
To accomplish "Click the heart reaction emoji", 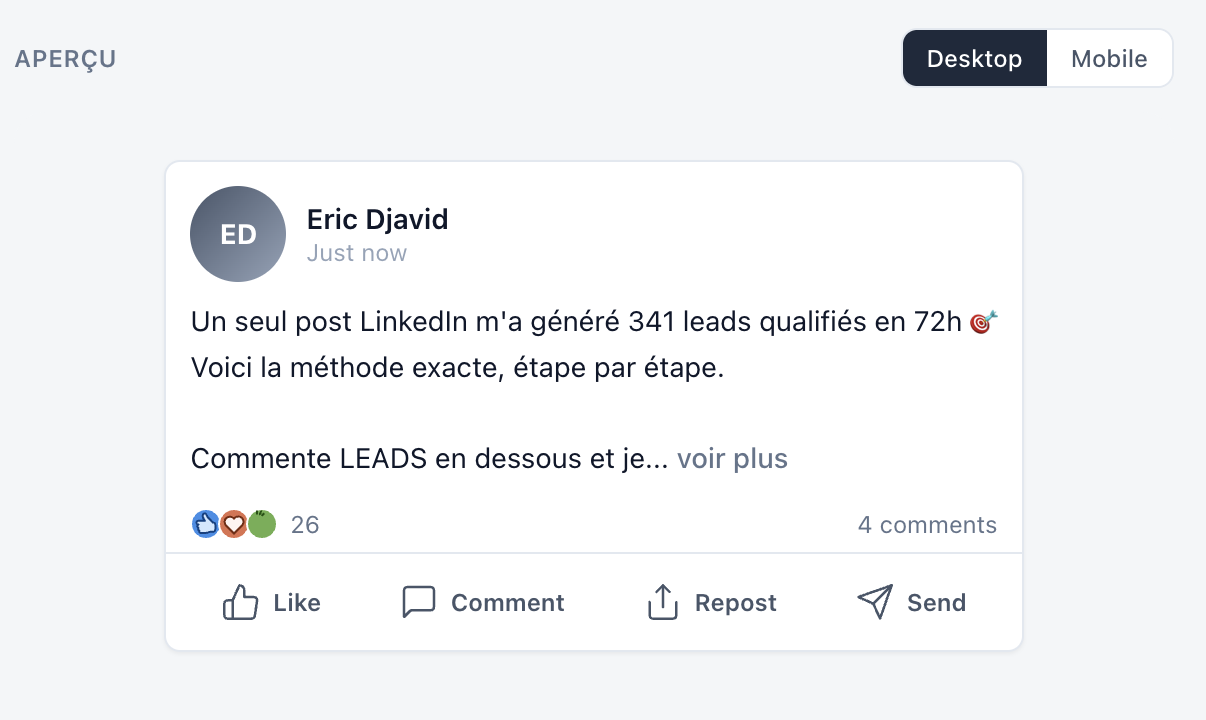I will (x=233, y=523).
